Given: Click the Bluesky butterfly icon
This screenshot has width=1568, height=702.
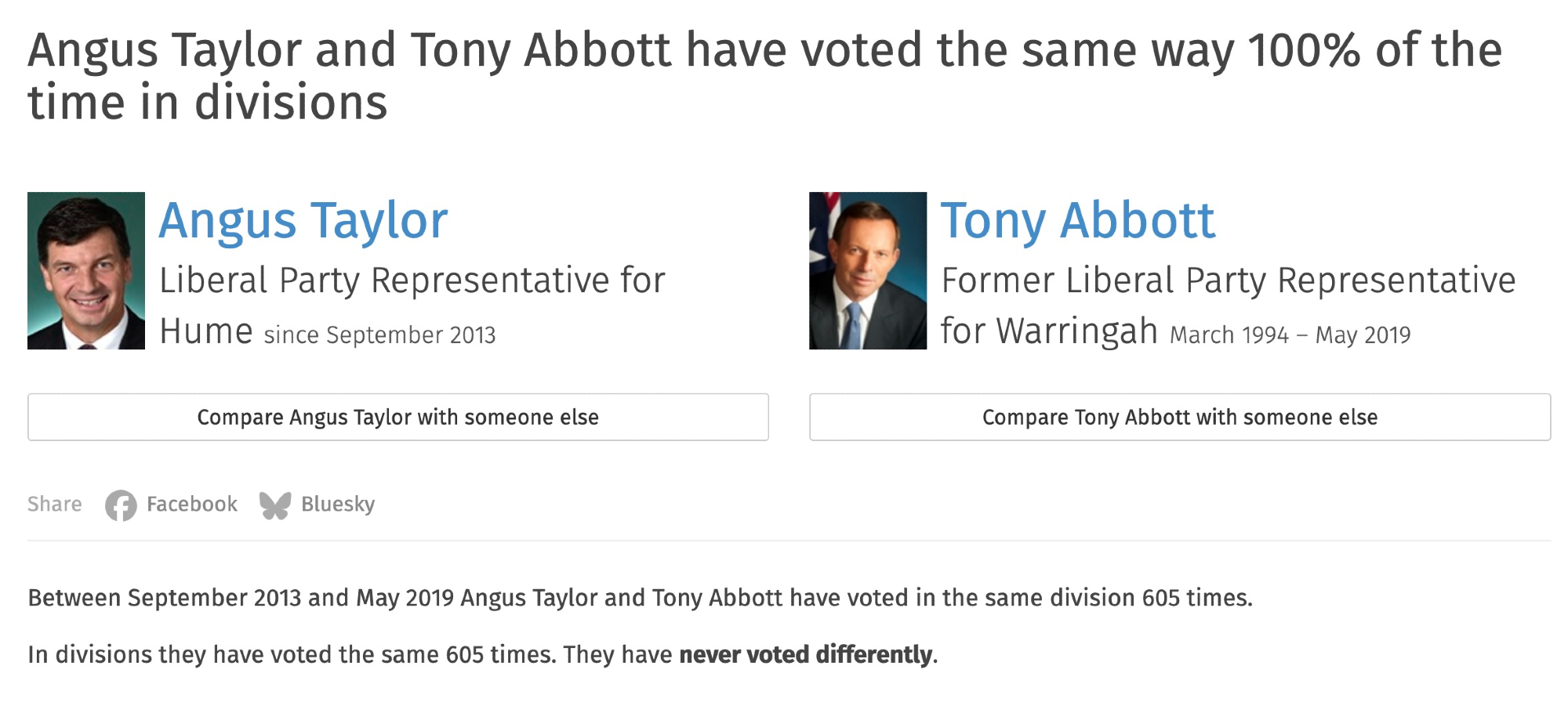Looking at the screenshot, I should [275, 505].
